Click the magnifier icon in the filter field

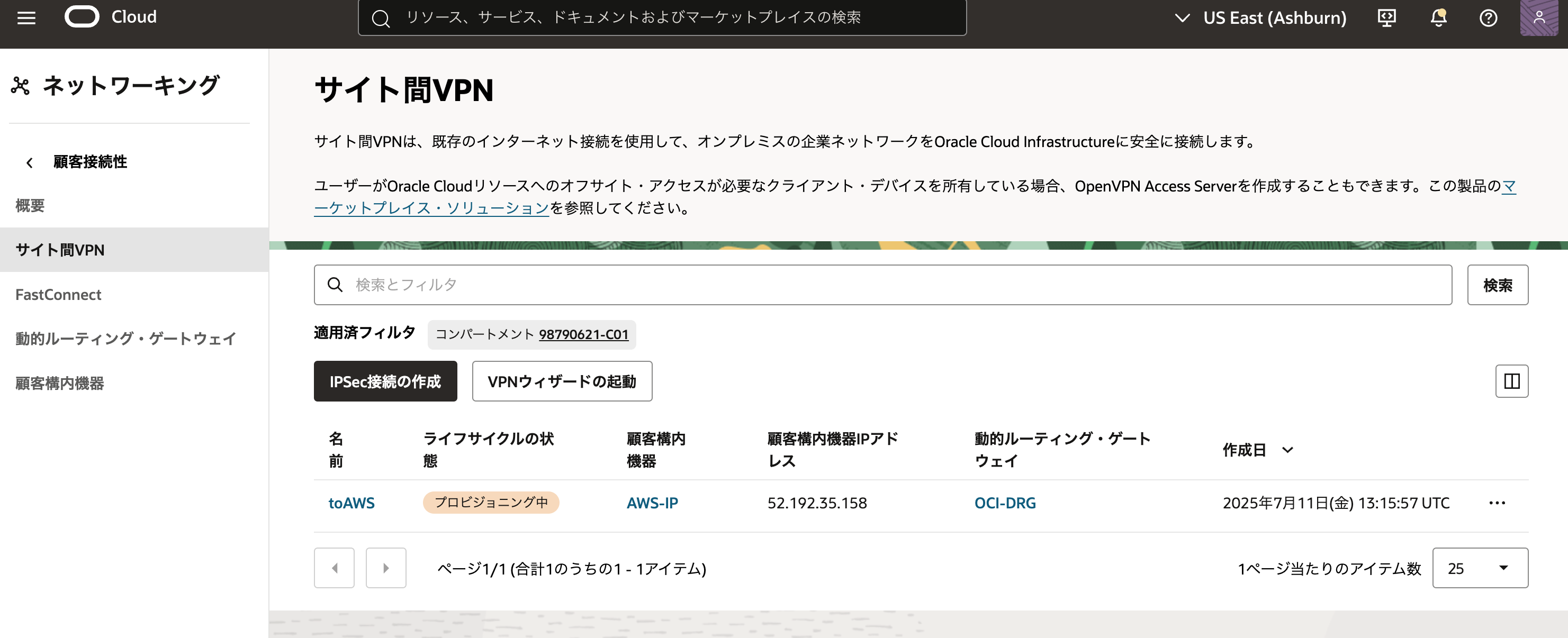pos(335,285)
